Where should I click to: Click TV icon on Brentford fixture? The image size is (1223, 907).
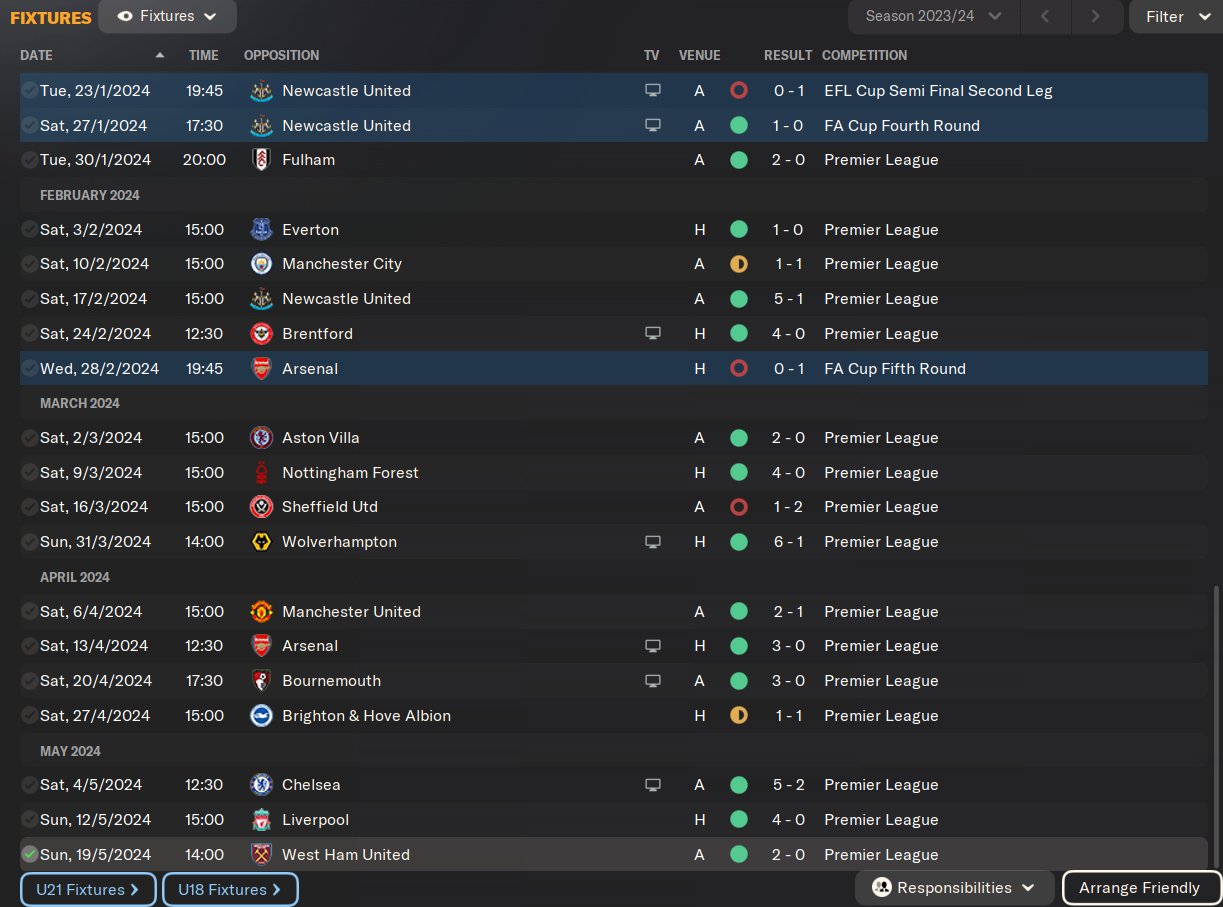[x=653, y=333]
